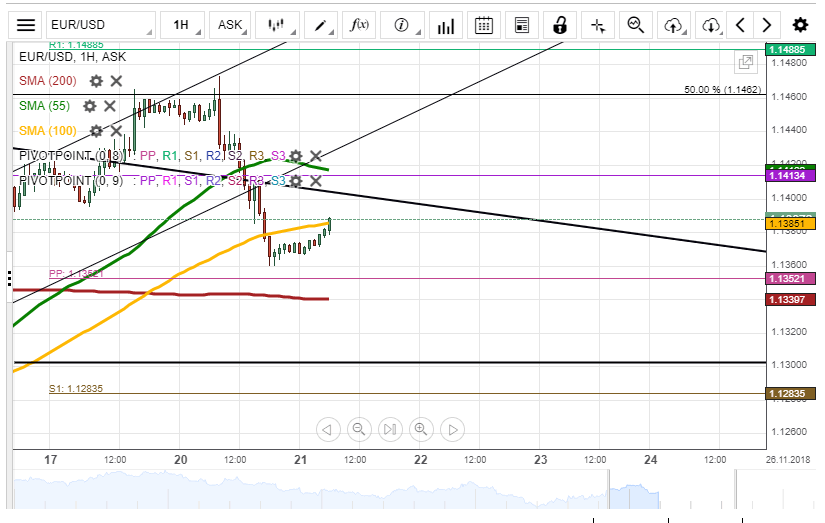This screenshot has width=825, height=523.
Task: Open SMA (100) settings gear
Action: (96, 131)
